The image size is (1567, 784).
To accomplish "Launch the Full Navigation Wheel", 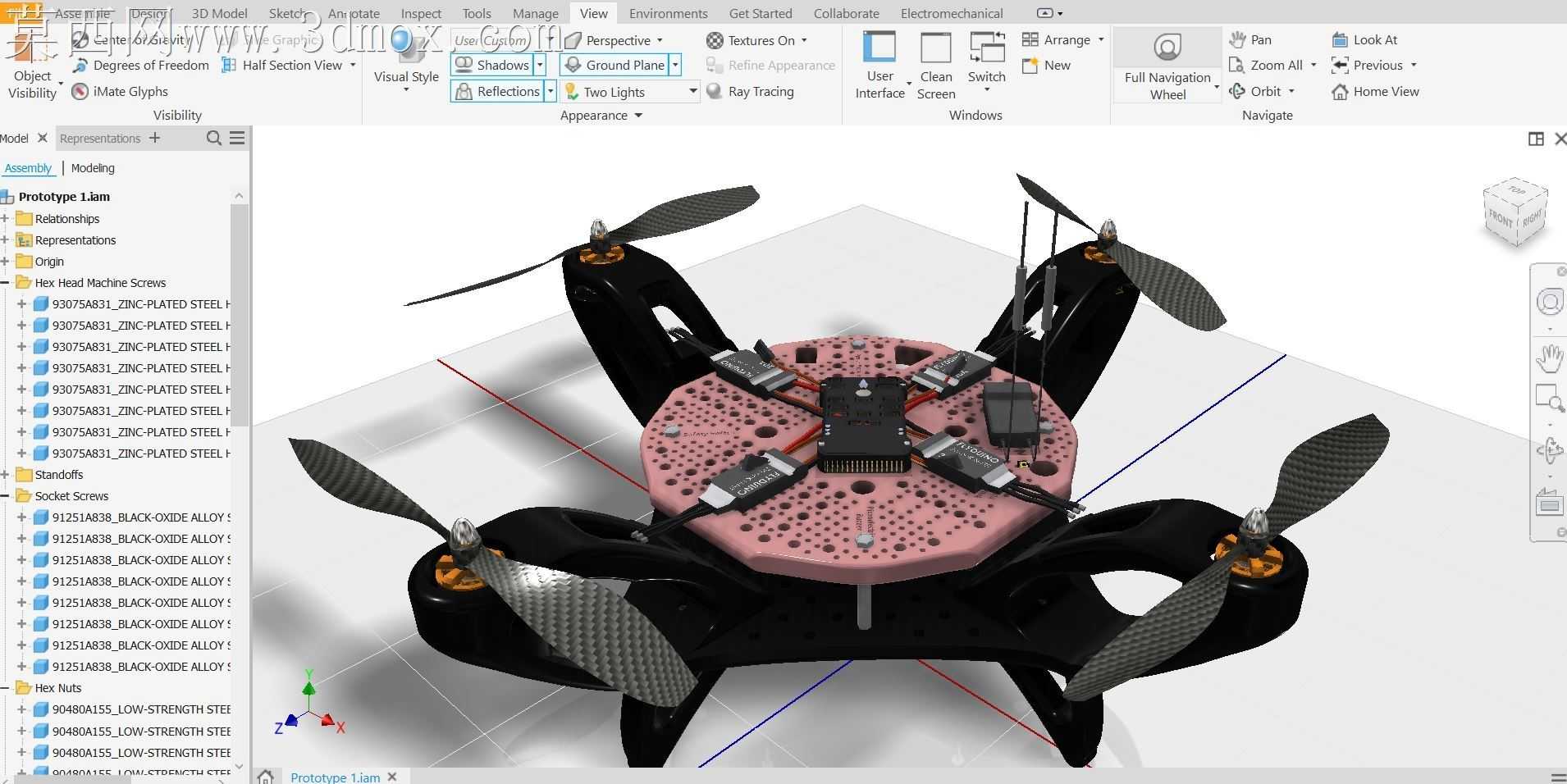I will [1167, 66].
